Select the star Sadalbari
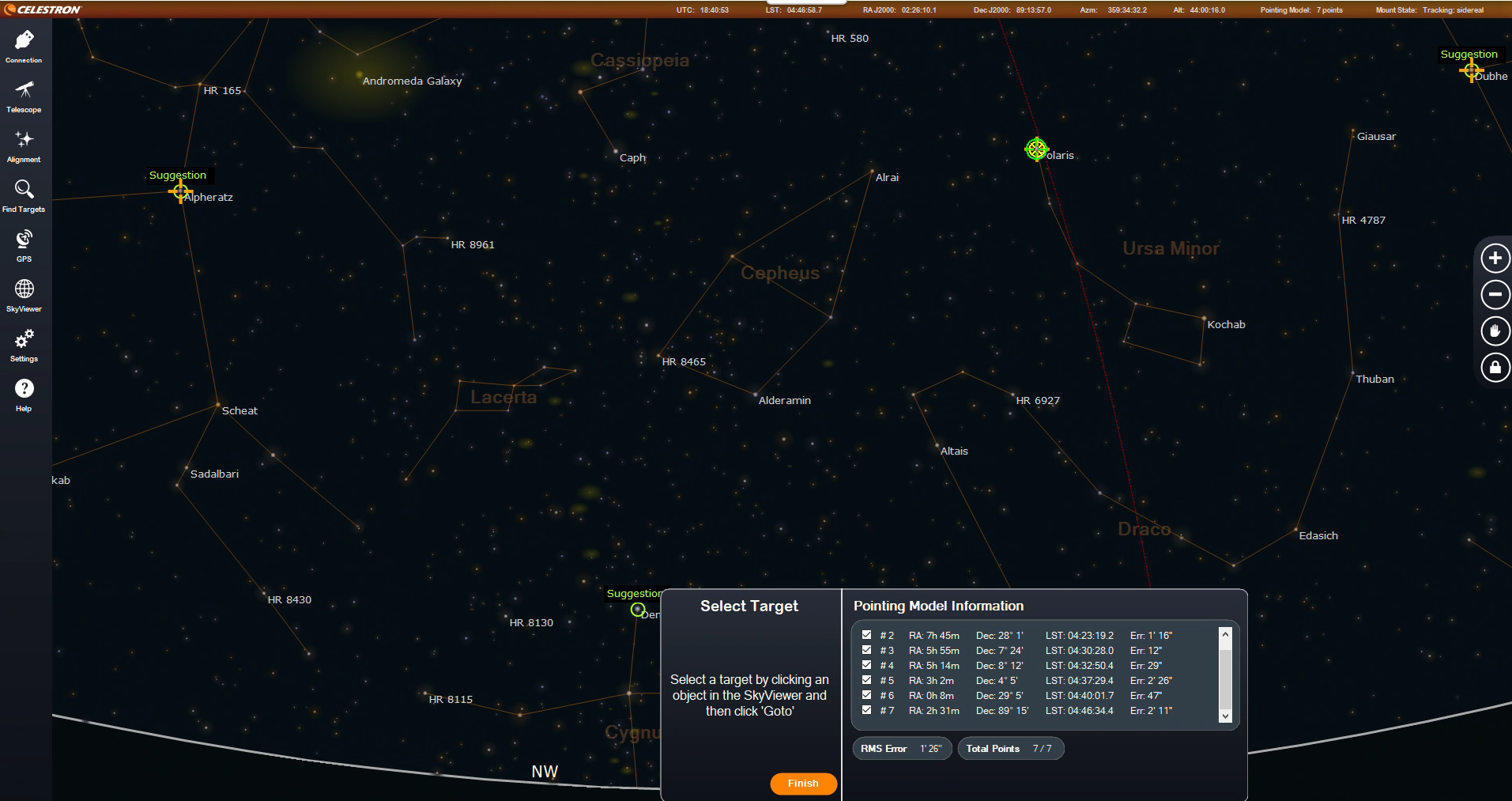The height and width of the screenshot is (801, 1512). tap(214, 474)
